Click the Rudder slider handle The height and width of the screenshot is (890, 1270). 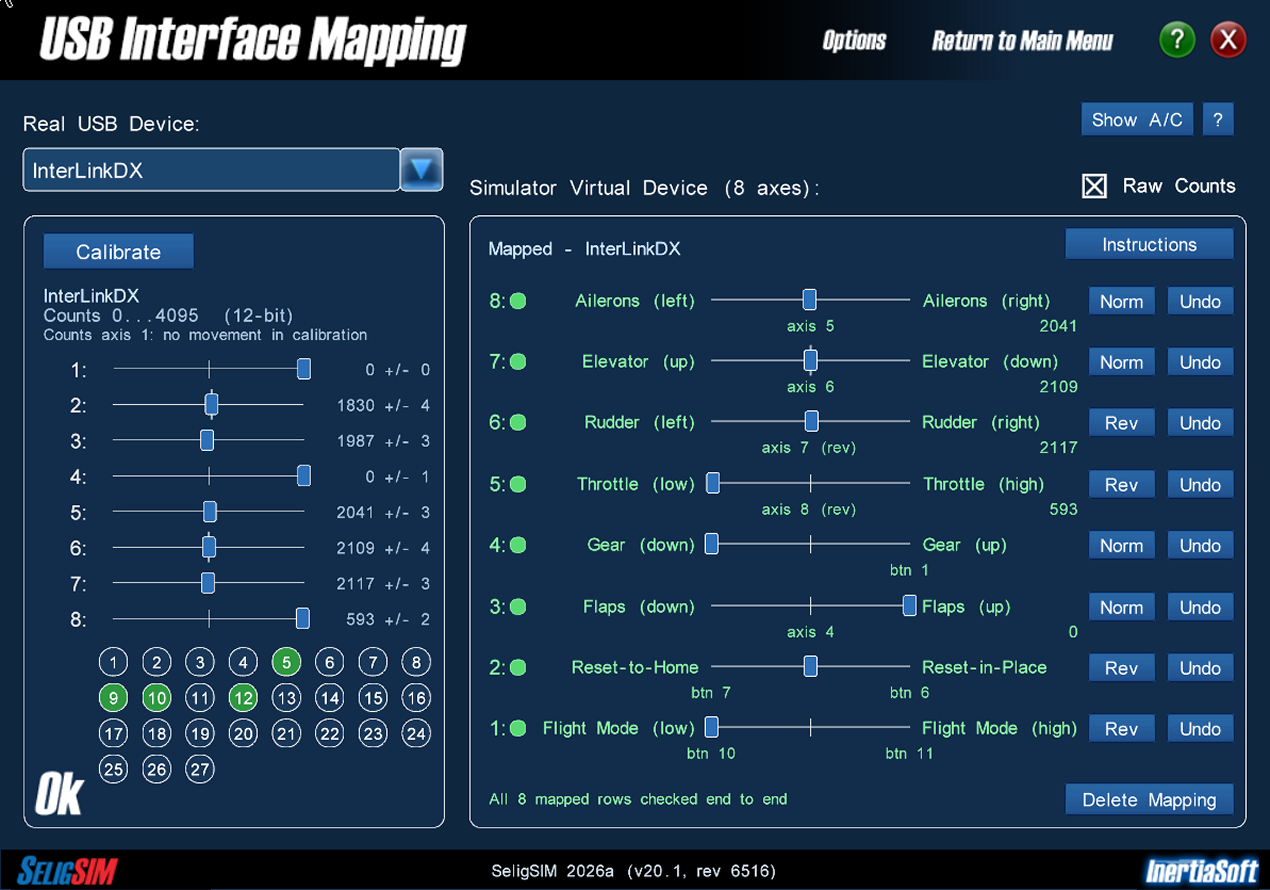[811, 422]
